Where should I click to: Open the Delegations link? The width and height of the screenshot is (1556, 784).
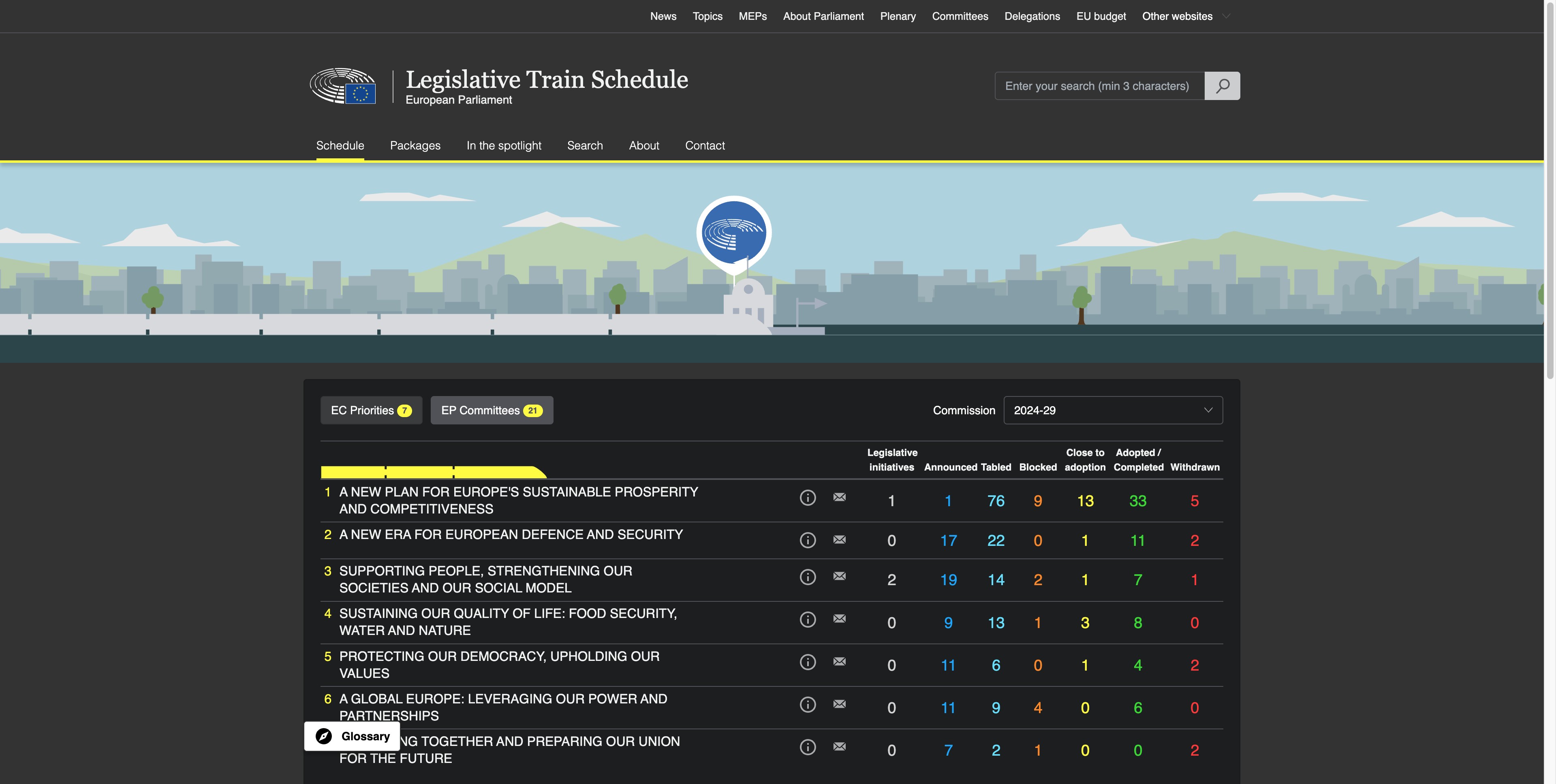[1032, 16]
